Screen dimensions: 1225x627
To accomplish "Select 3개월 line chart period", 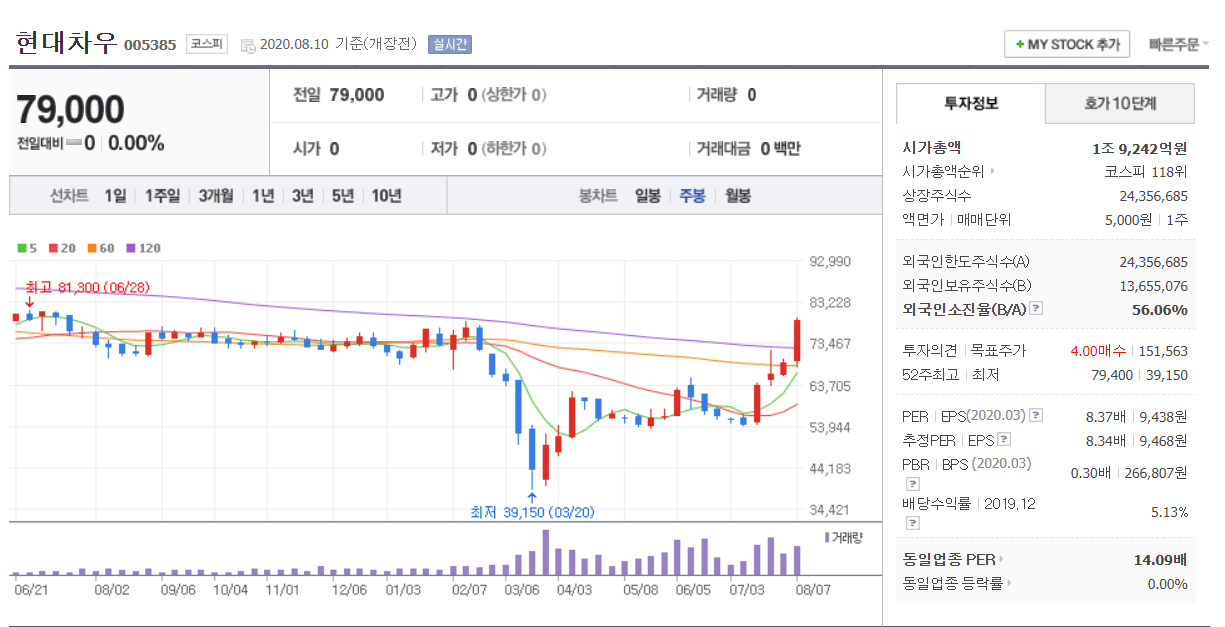I will coord(217,196).
